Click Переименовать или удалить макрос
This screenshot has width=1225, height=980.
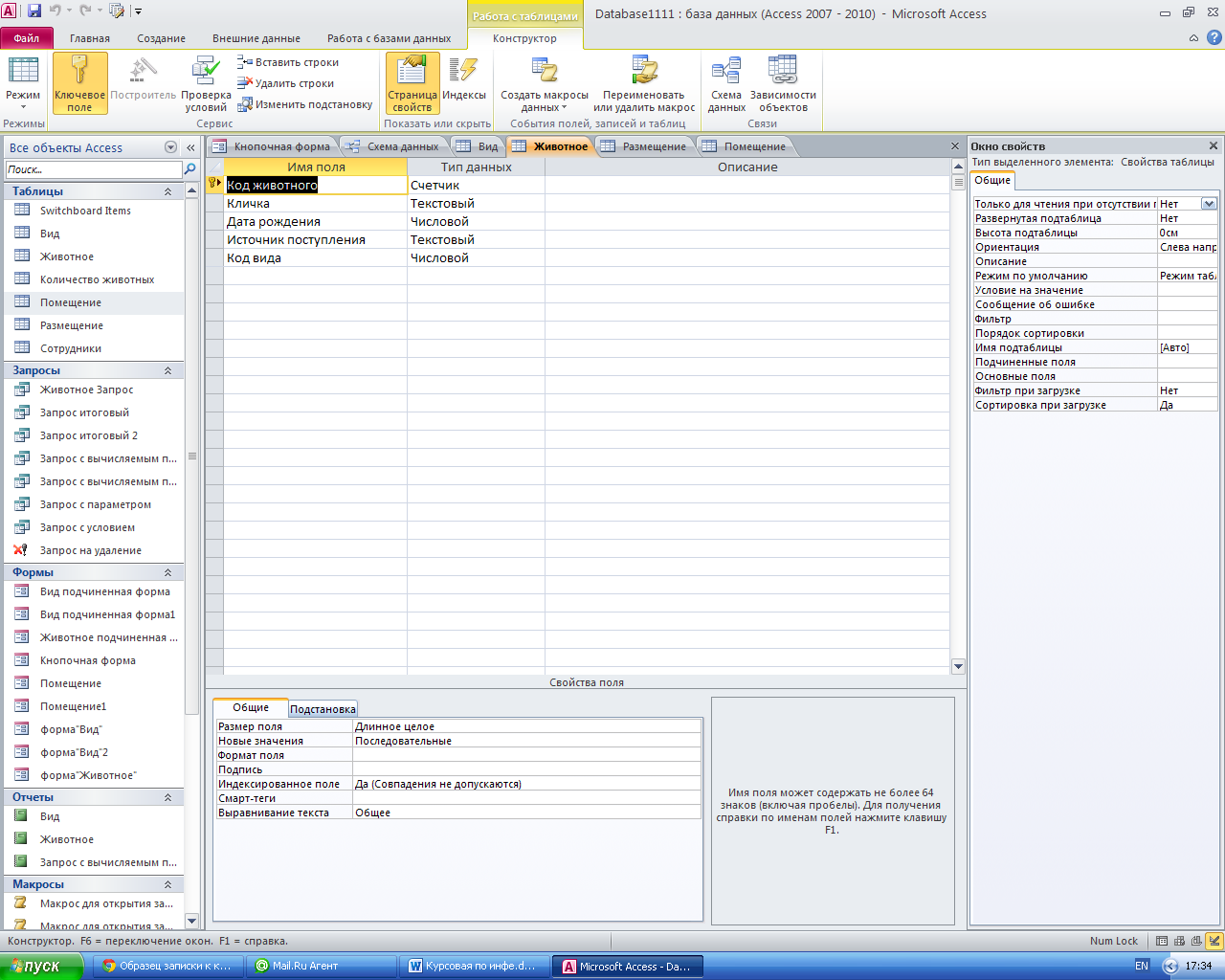pos(644,84)
